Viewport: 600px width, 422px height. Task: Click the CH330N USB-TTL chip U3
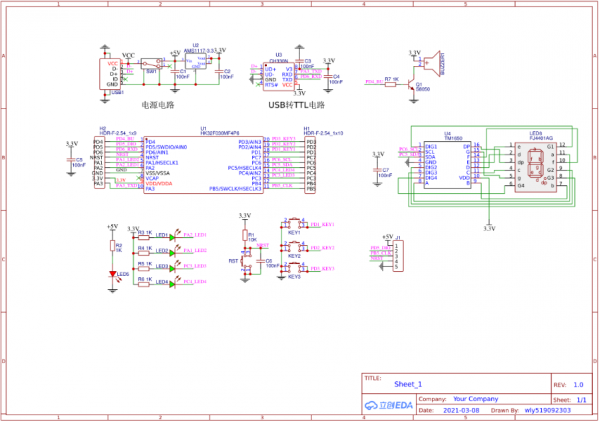coord(280,74)
